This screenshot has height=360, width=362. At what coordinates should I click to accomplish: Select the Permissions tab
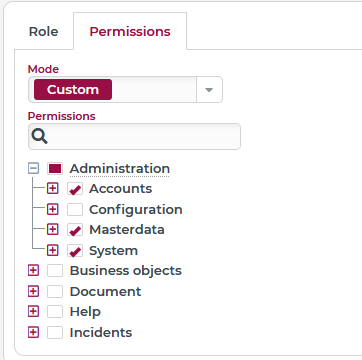coord(130,31)
